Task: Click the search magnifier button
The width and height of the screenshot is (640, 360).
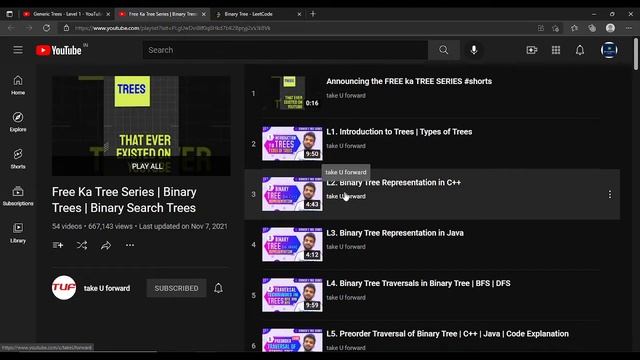Action: [444, 50]
